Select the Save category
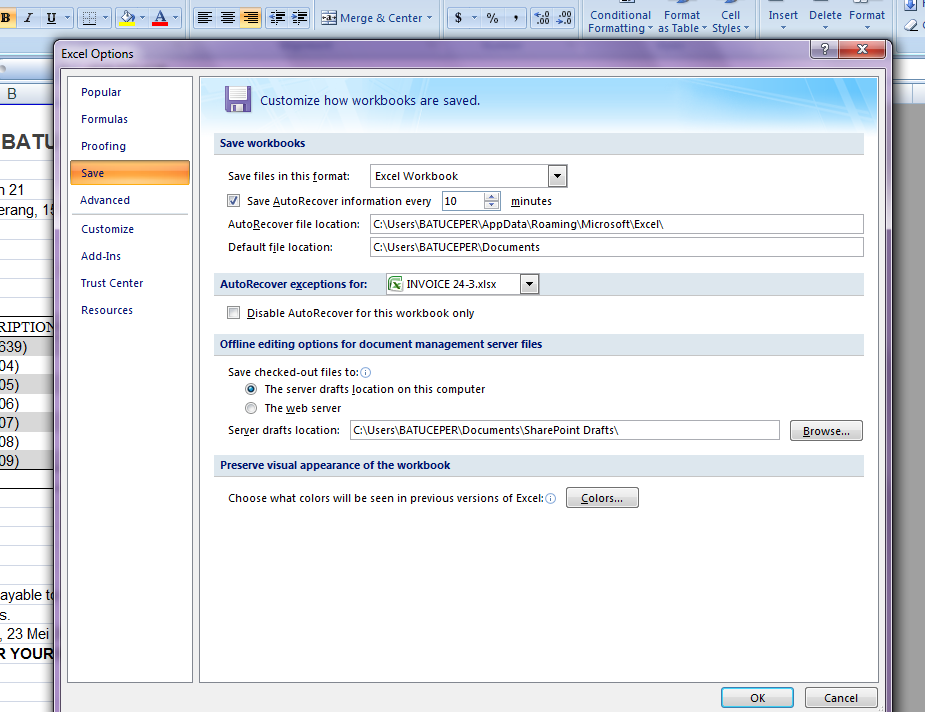 click(130, 173)
